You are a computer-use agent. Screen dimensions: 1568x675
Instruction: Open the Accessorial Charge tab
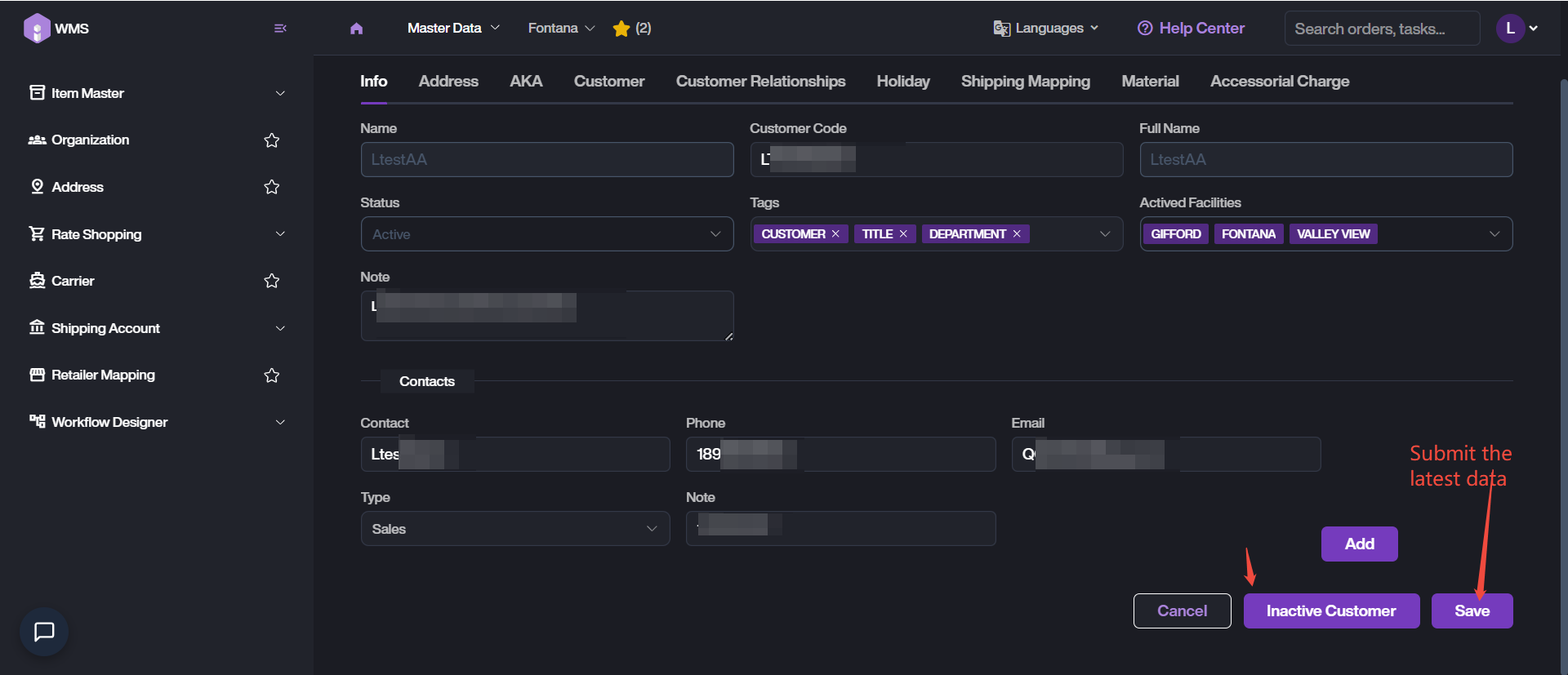point(1279,82)
